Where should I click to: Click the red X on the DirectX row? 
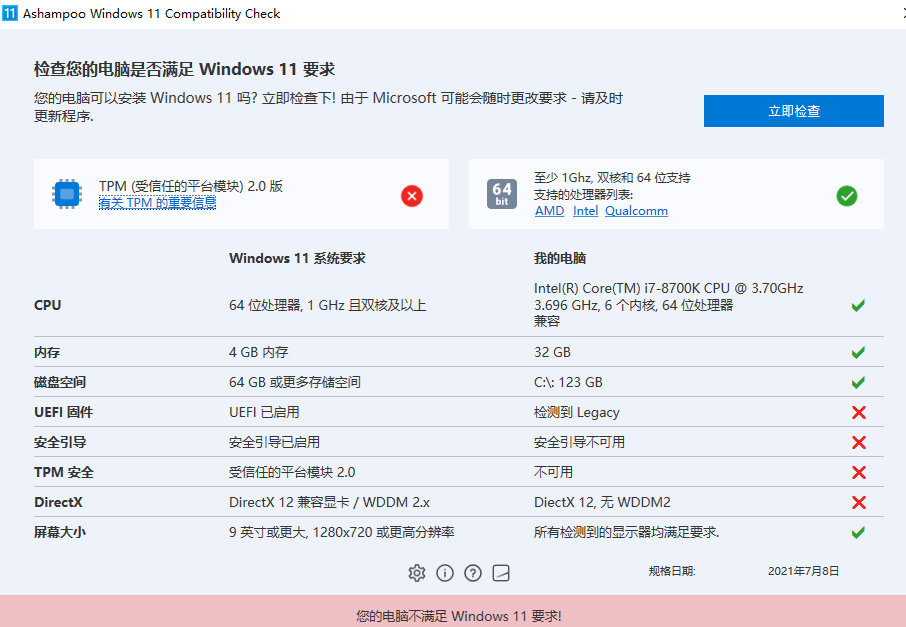click(x=857, y=502)
